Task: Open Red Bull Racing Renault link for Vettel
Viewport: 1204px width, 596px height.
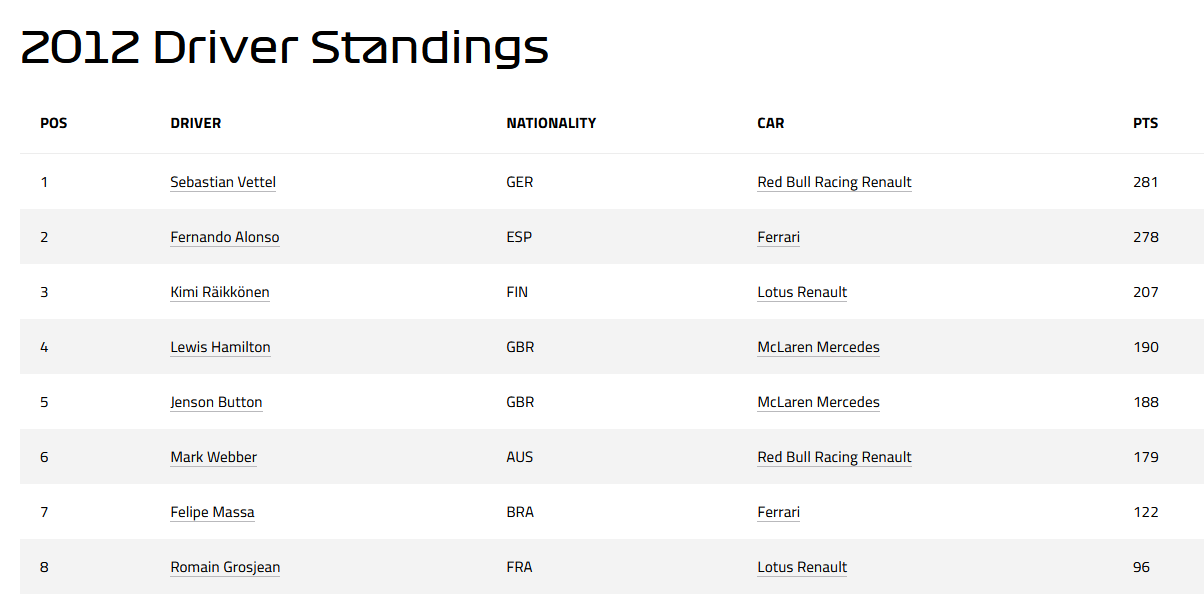Action: pyautogui.click(x=835, y=182)
